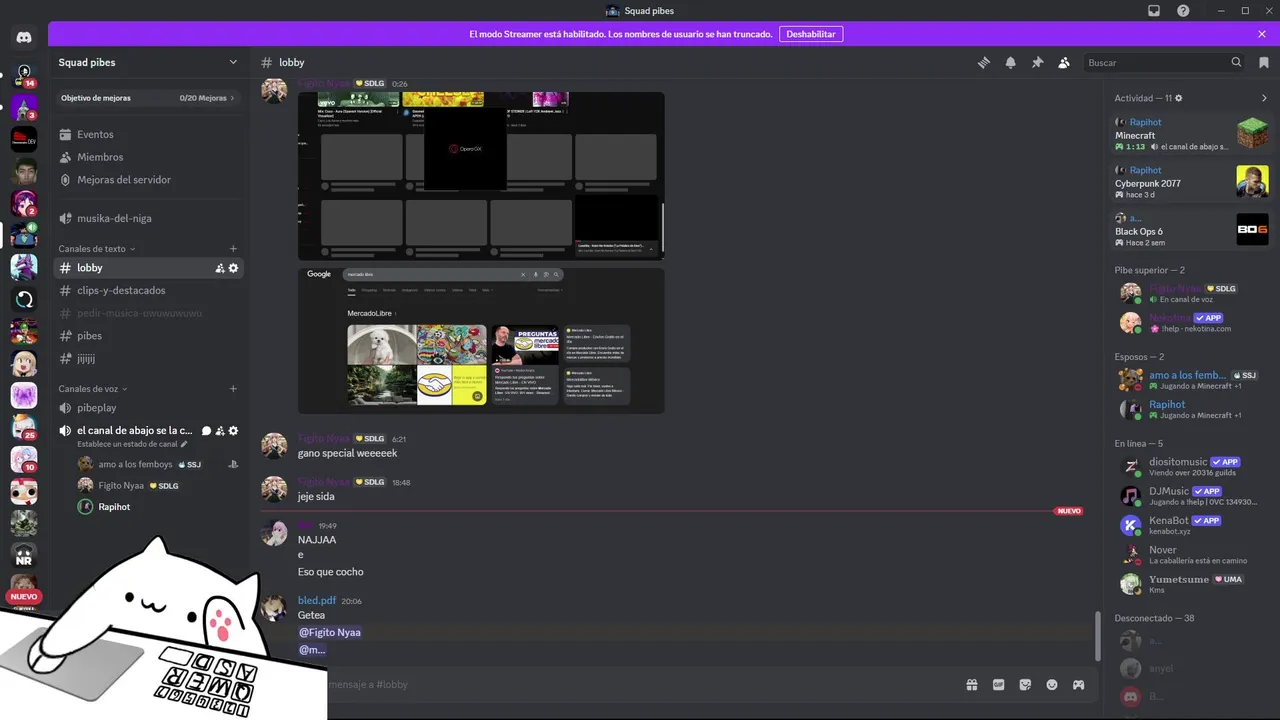Expand the Actividad panel chevron

pos(1264,98)
